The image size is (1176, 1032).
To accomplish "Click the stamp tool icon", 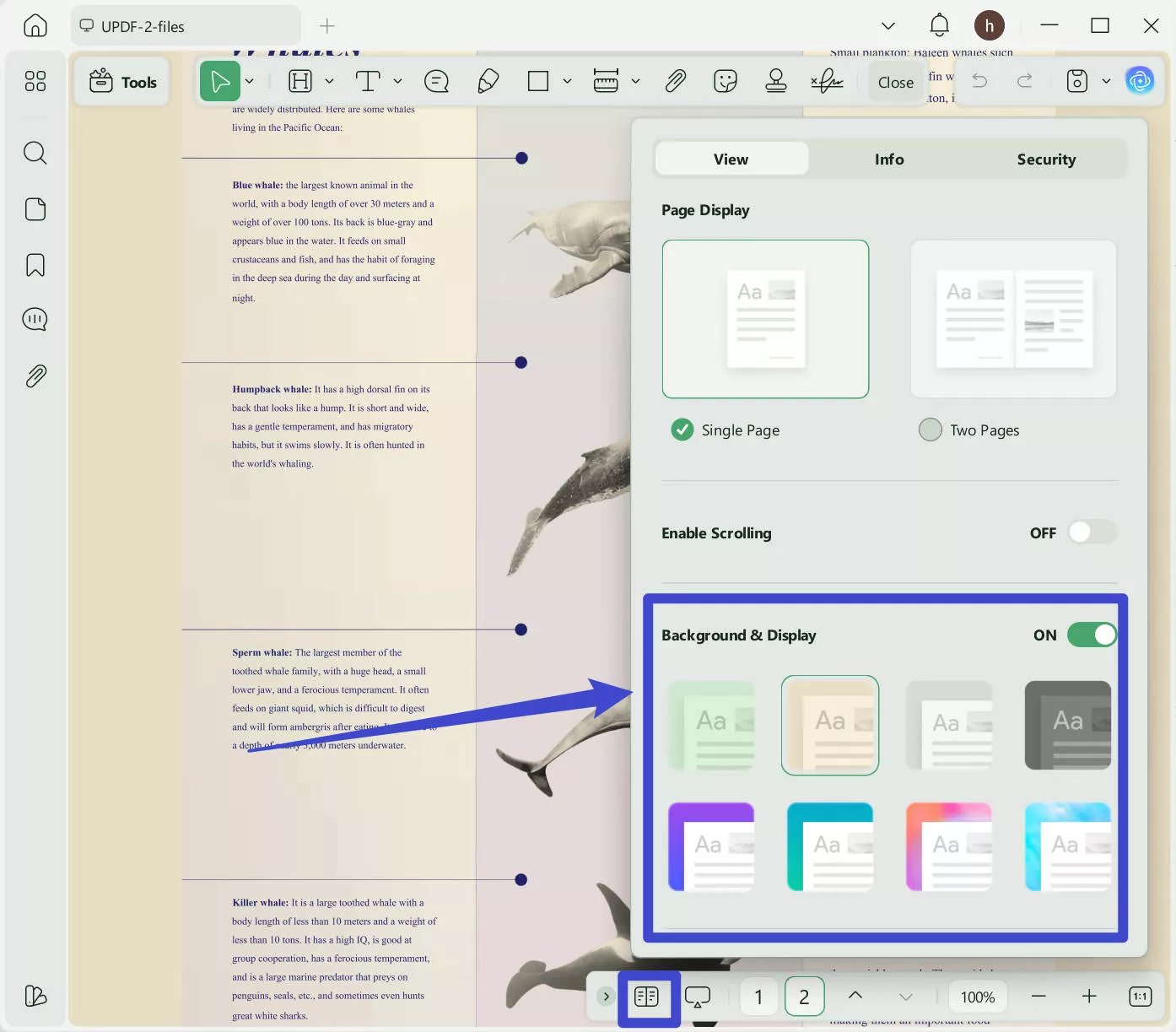I will pyautogui.click(x=776, y=81).
